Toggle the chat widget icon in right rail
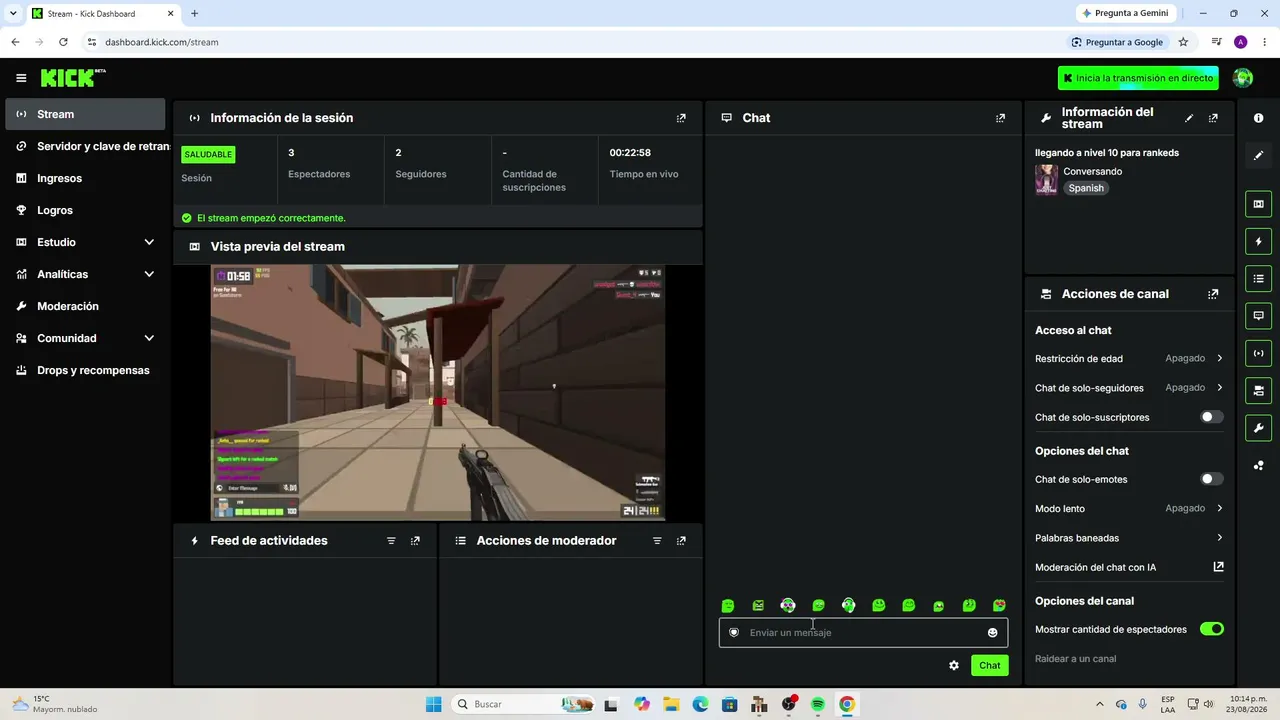1280x720 pixels. [x=1258, y=315]
